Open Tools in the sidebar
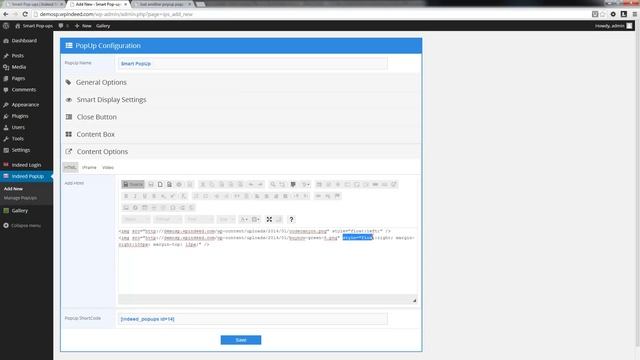640x360 pixels. coord(18,139)
